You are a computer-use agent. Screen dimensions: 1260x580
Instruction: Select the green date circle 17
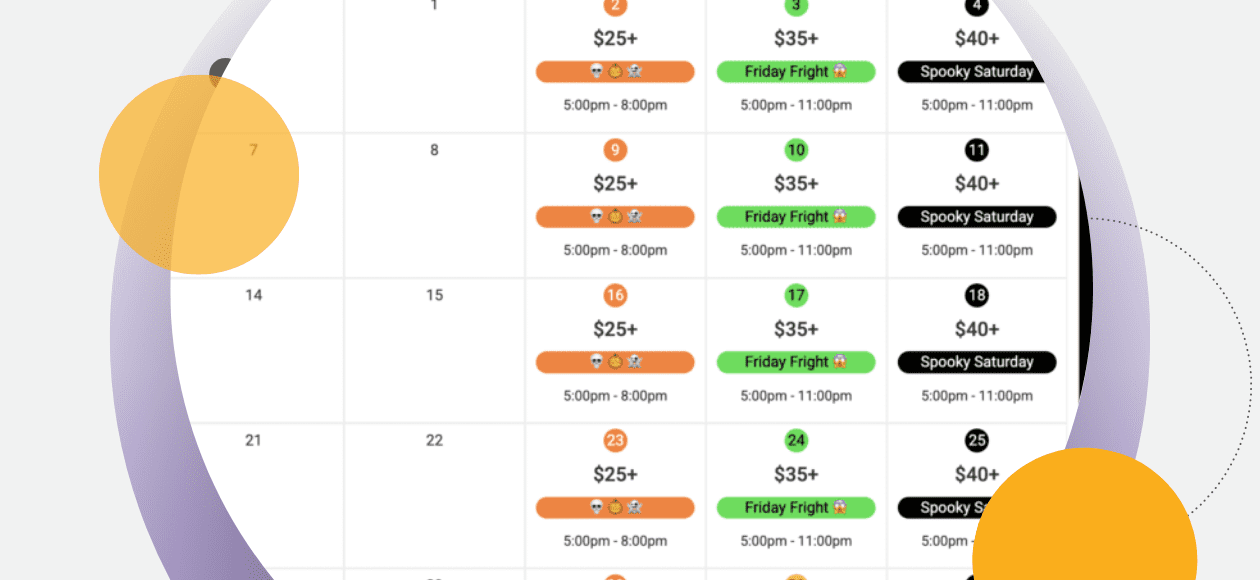point(796,296)
